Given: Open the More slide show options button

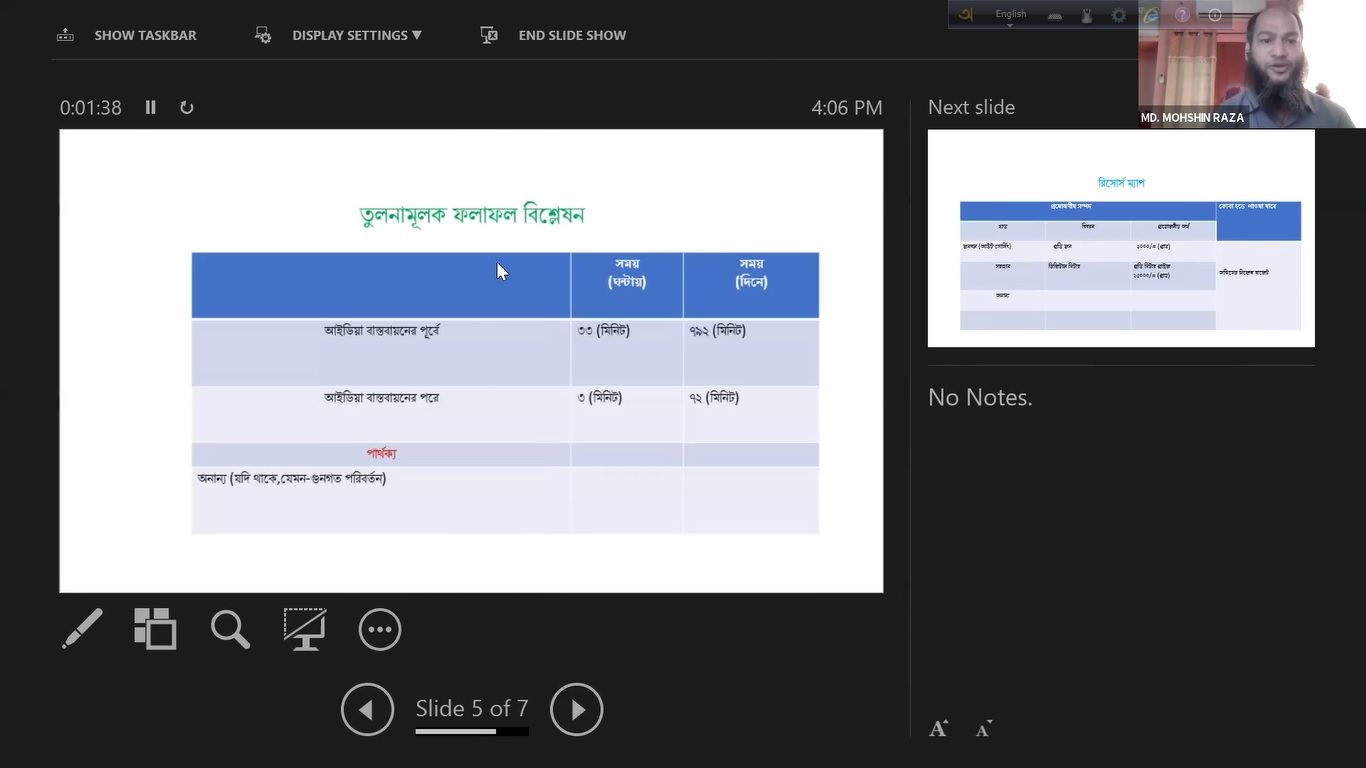Looking at the screenshot, I should coord(380,630).
